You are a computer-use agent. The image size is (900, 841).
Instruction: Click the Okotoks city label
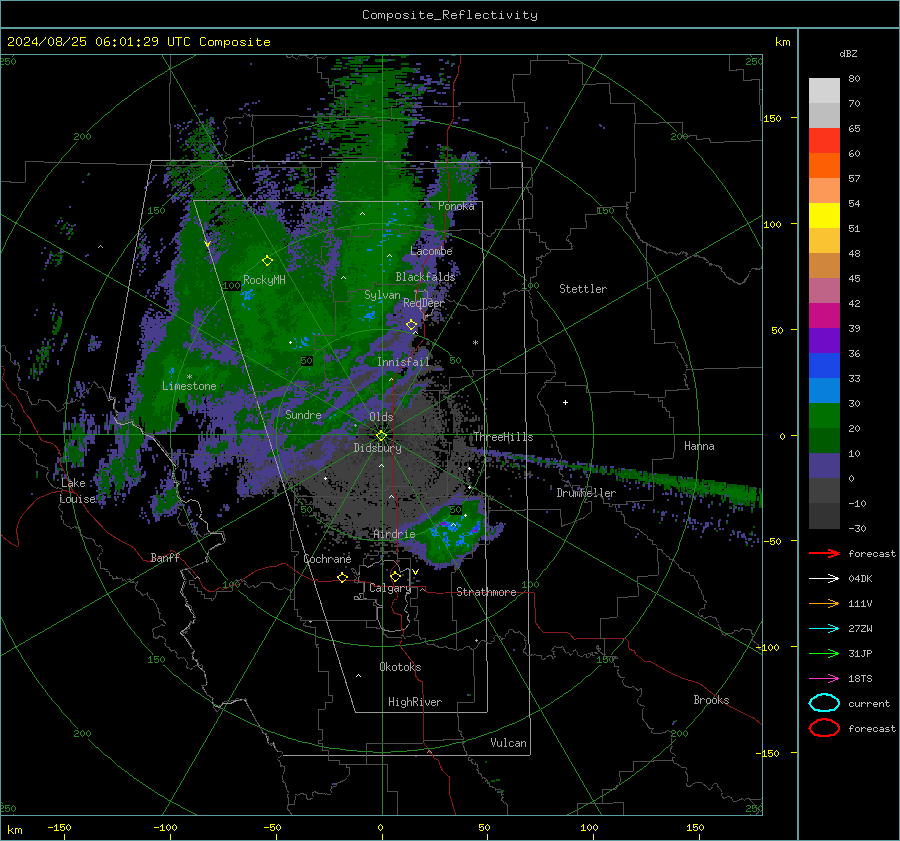coord(400,667)
